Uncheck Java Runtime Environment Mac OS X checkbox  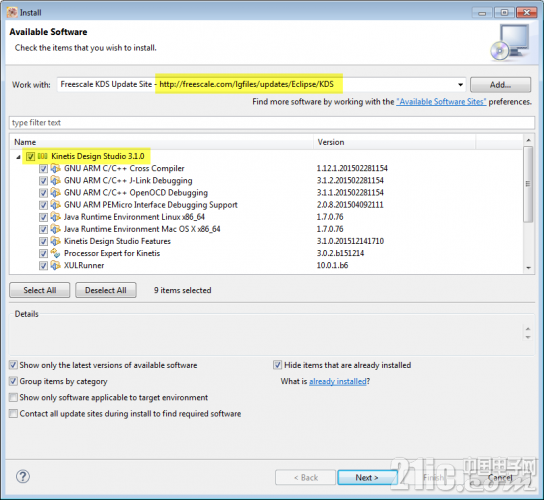click(43, 230)
